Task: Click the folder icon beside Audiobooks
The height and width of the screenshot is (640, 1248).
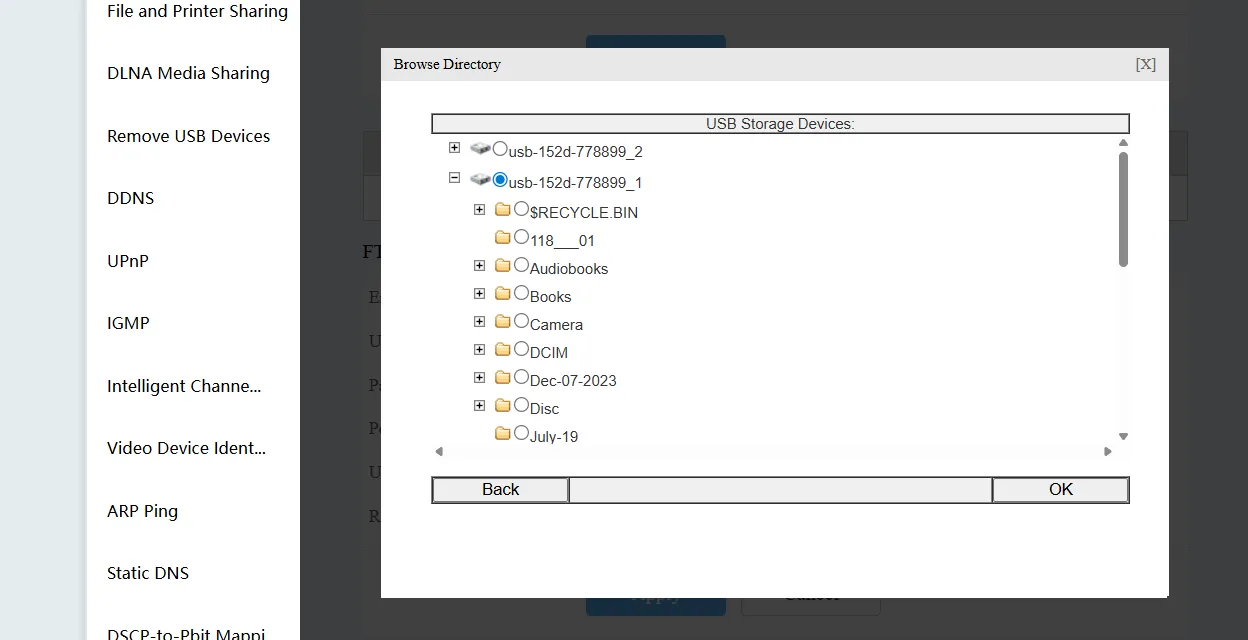Action: coord(502,266)
